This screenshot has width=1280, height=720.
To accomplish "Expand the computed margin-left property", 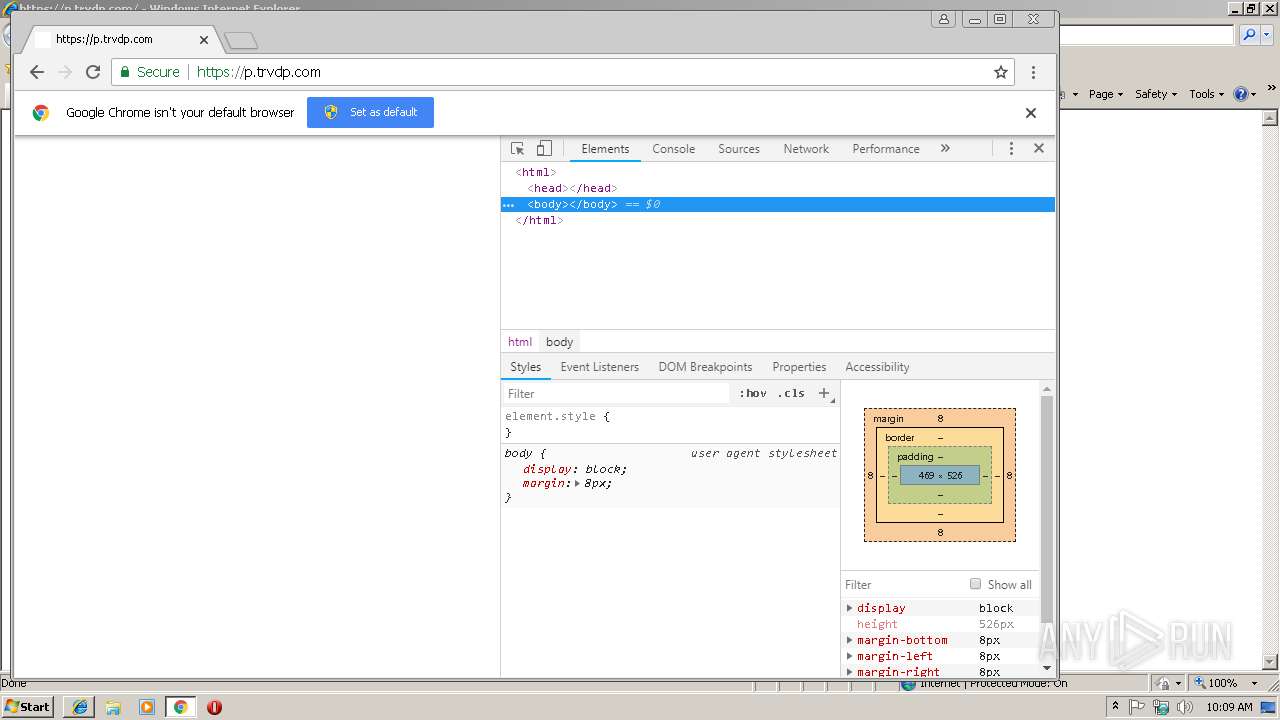I will pos(849,656).
